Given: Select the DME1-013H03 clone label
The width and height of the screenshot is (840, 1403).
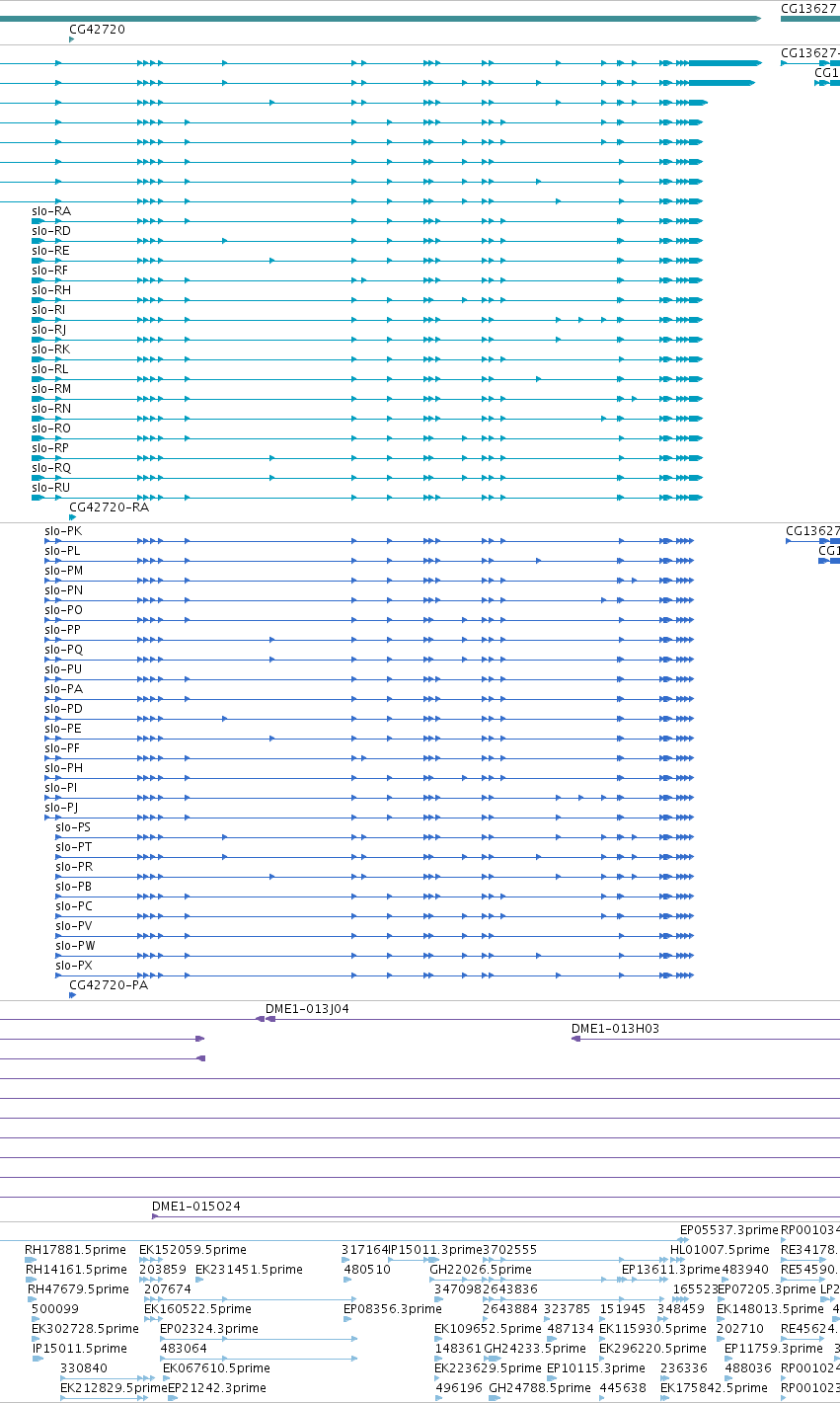Looking at the screenshot, I should click(x=615, y=1029).
